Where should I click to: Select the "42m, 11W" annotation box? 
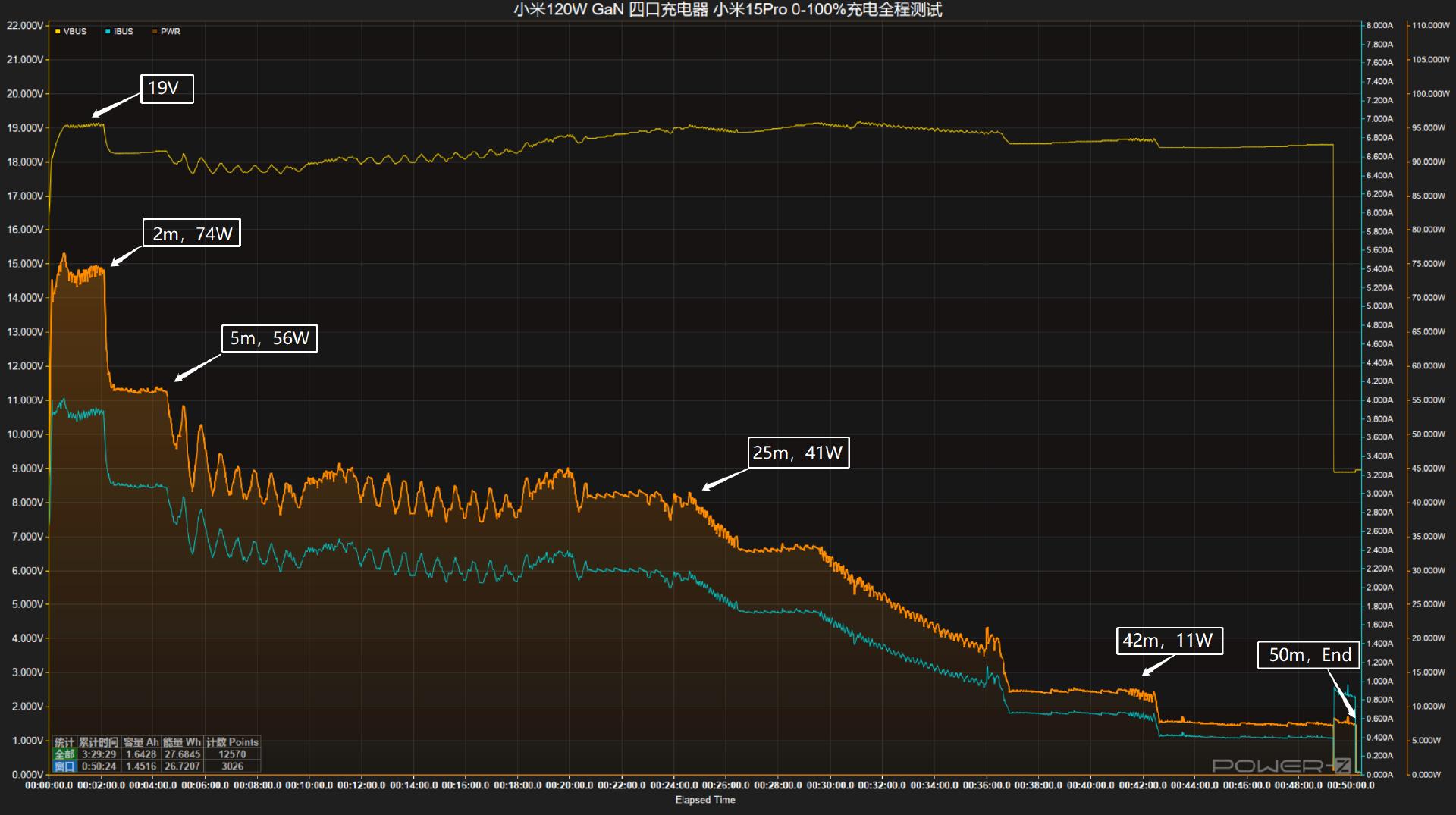[x=1169, y=641]
